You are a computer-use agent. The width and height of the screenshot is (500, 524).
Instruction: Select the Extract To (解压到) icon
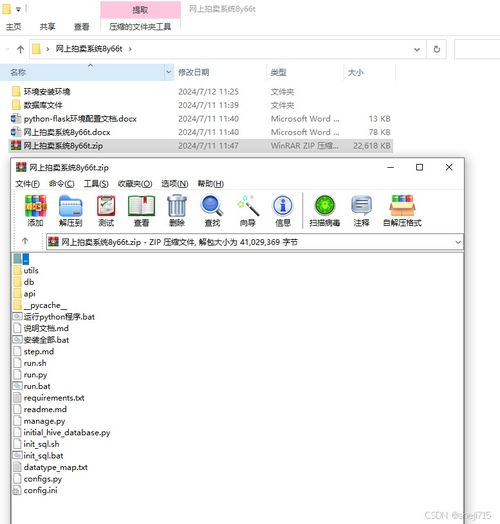coord(71,211)
